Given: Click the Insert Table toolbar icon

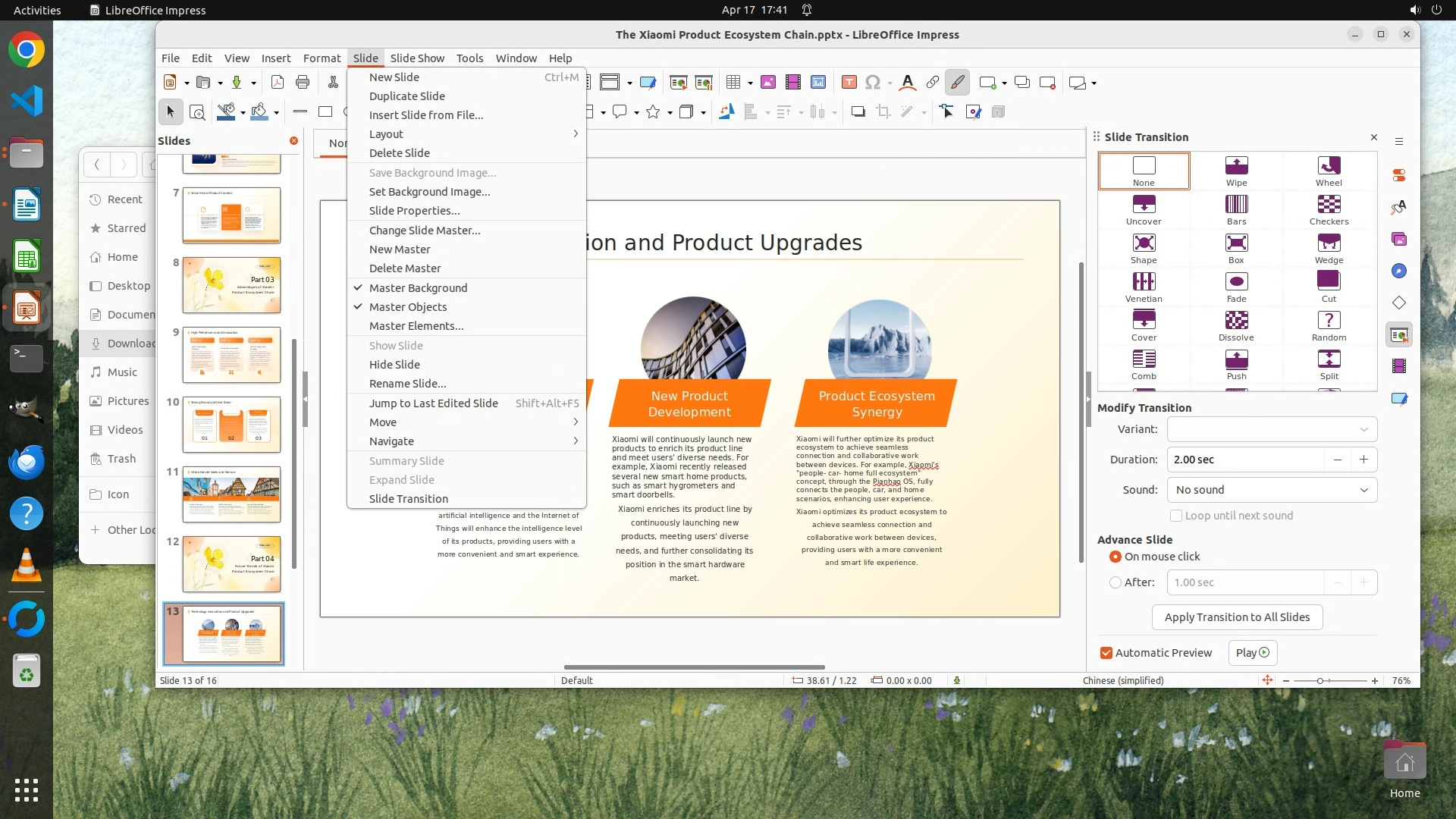Looking at the screenshot, I should pyautogui.click(x=733, y=83).
